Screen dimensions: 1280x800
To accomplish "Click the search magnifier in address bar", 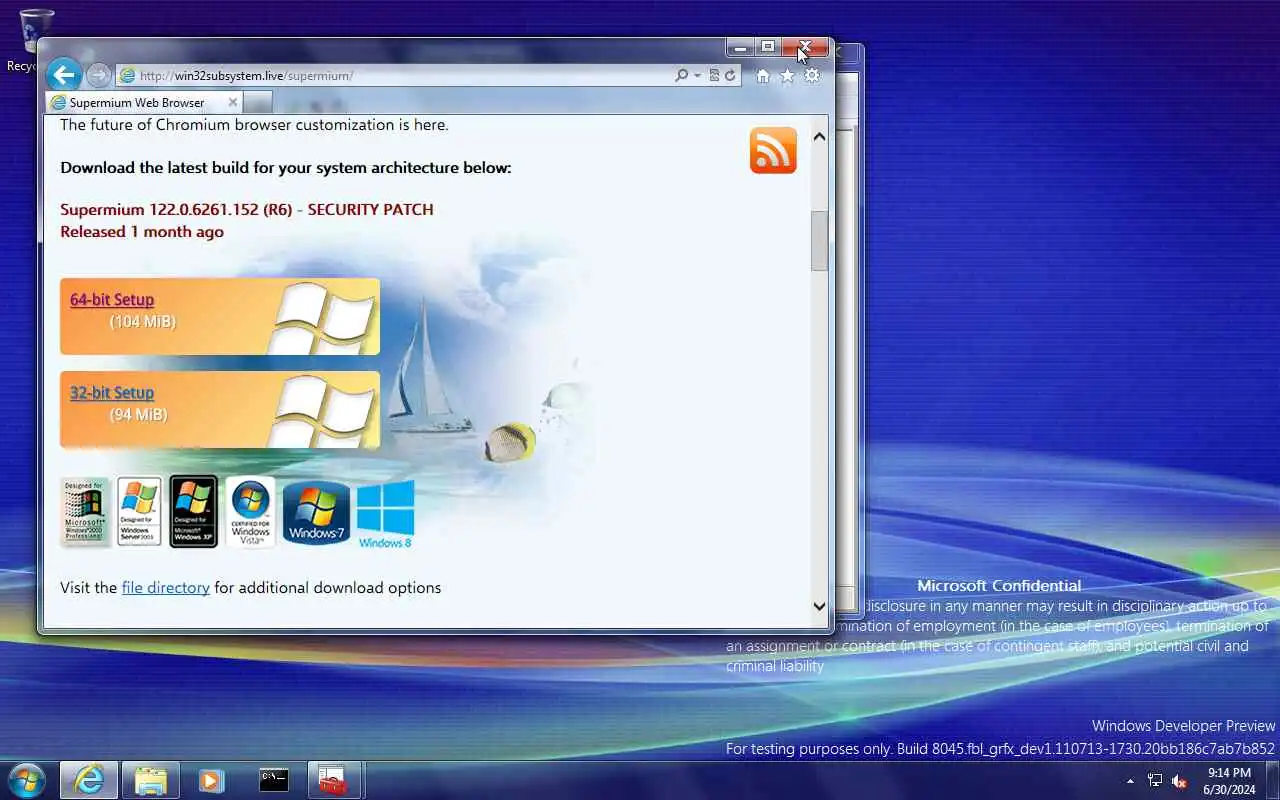I will pos(682,75).
